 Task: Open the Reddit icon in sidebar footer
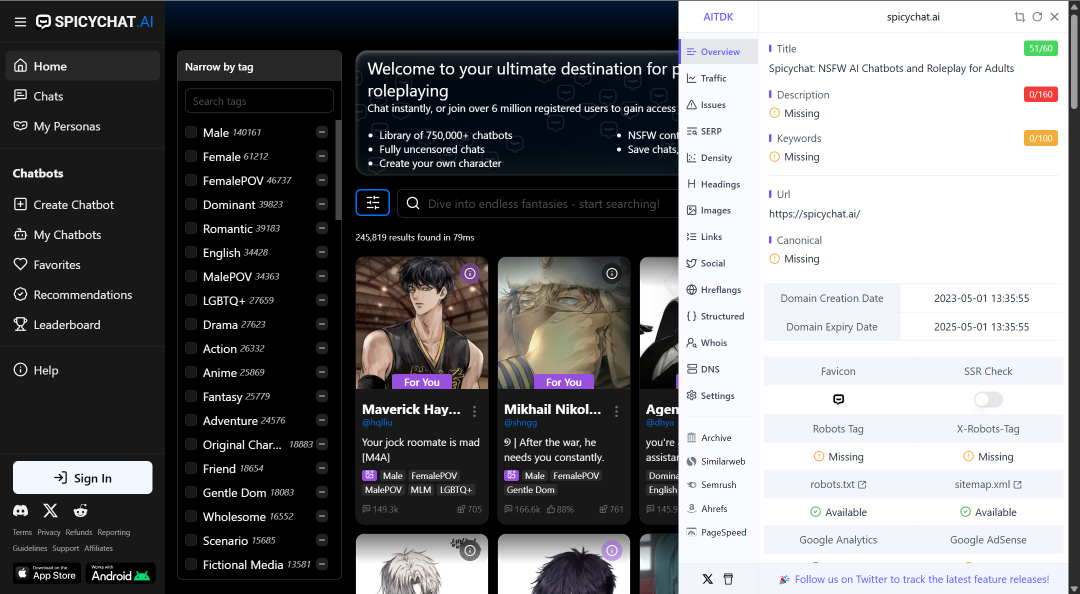81,511
